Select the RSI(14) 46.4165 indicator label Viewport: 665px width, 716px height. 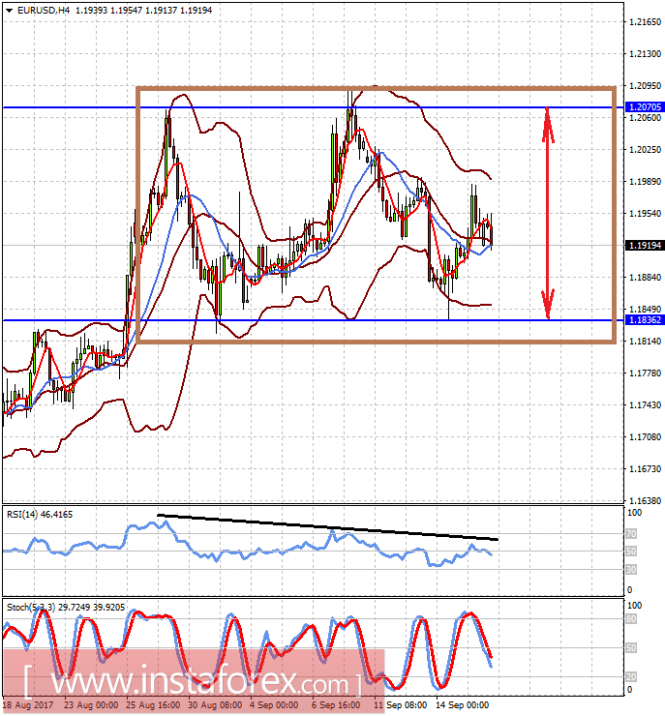pos(40,515)
